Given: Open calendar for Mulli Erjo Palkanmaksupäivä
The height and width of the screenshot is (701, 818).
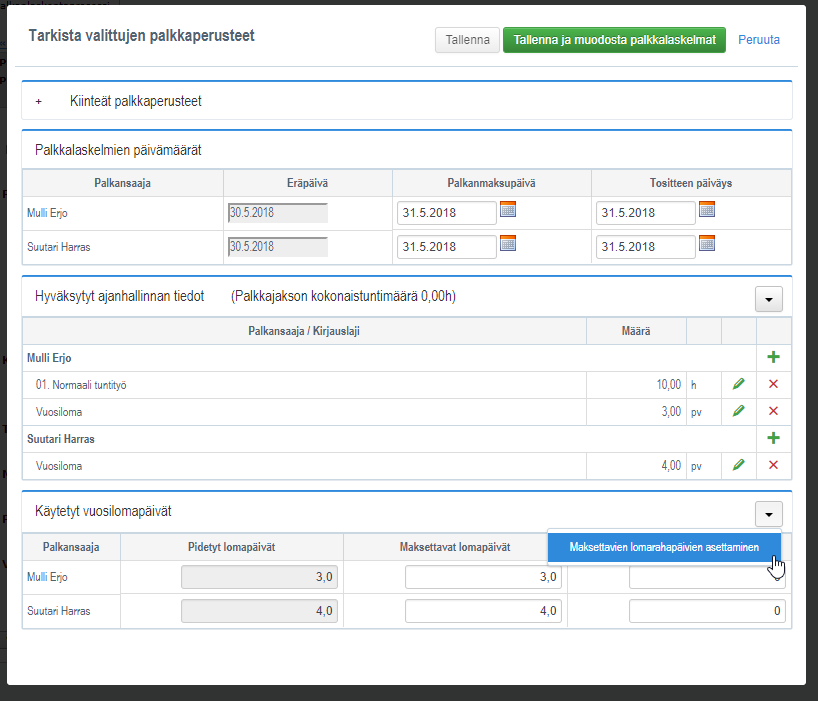Looking at the screenshot, I should (x=508, y=209).
